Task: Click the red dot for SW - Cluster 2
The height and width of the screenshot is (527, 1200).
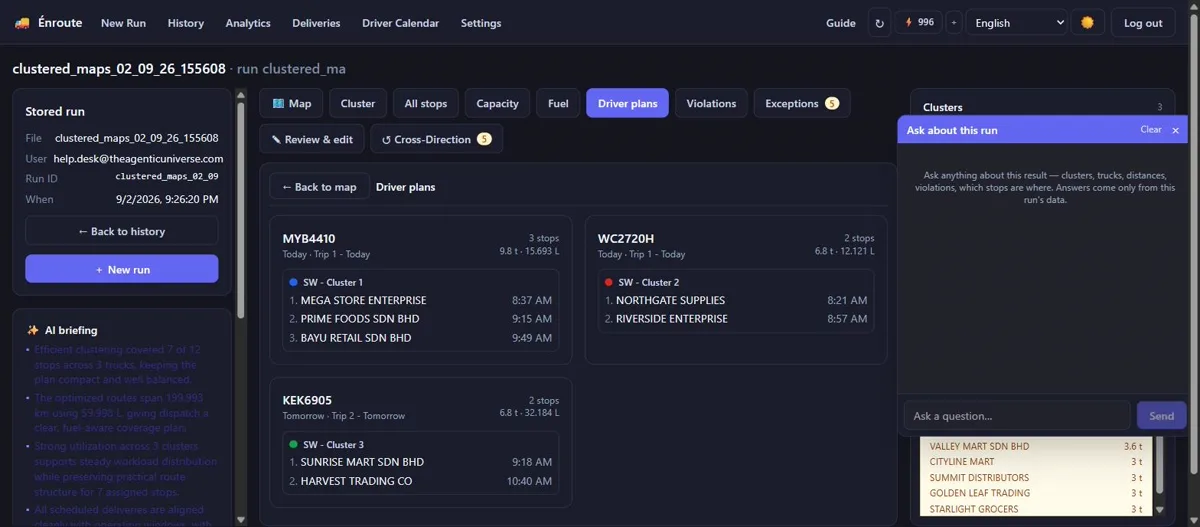Action: click(608, 282)
